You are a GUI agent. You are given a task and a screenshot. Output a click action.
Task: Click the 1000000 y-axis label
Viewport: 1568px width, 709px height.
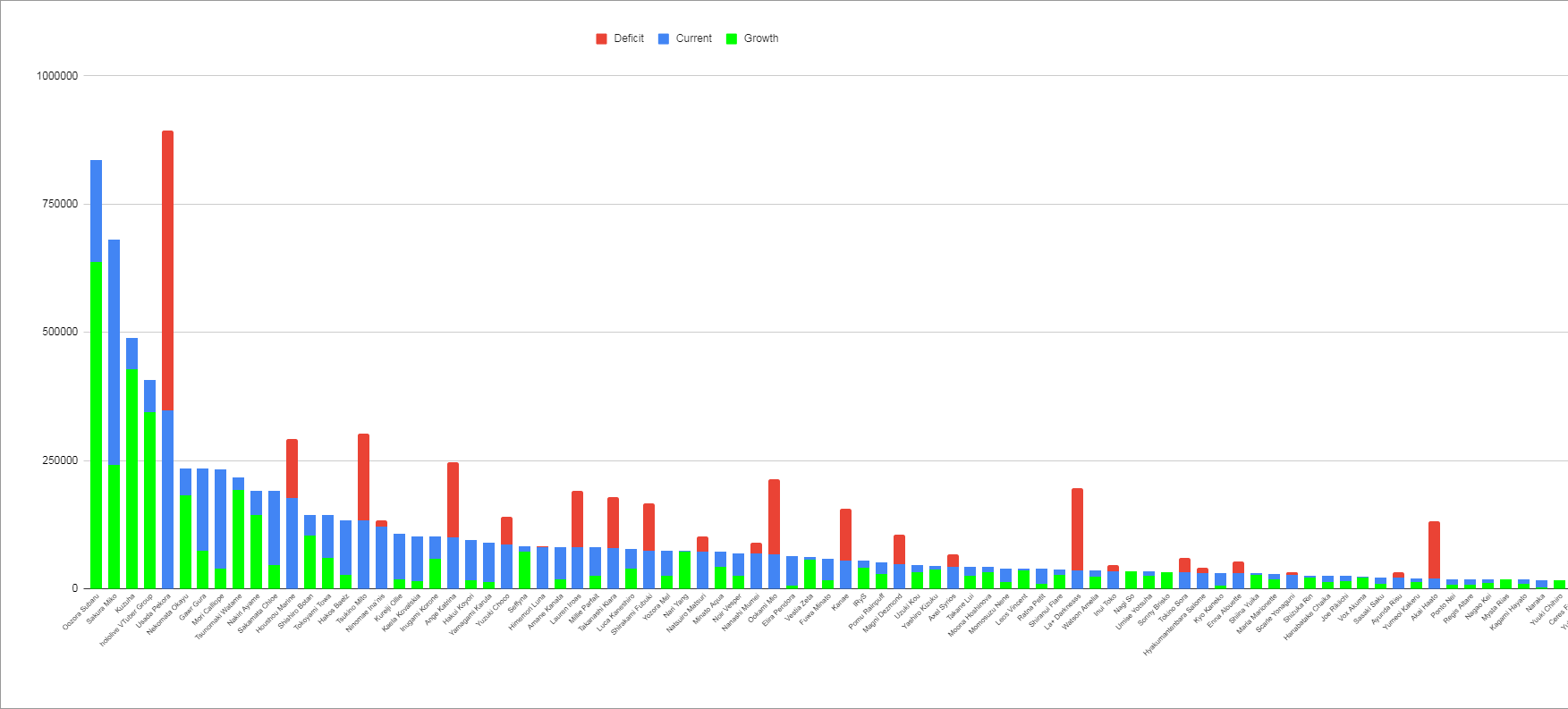point(57,76)
